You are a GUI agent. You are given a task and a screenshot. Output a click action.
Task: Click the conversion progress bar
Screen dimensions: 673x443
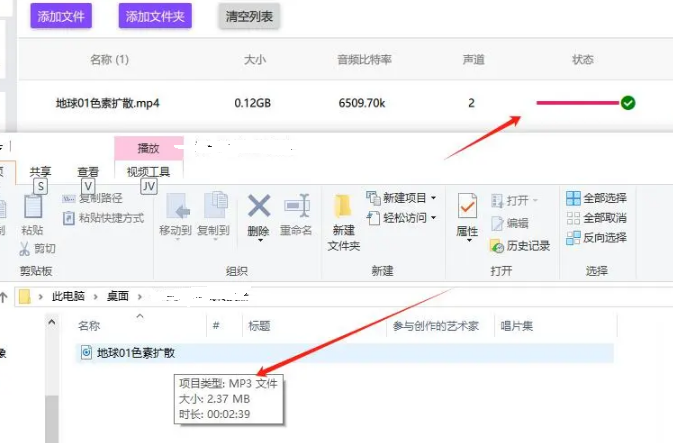pos(578,103)
